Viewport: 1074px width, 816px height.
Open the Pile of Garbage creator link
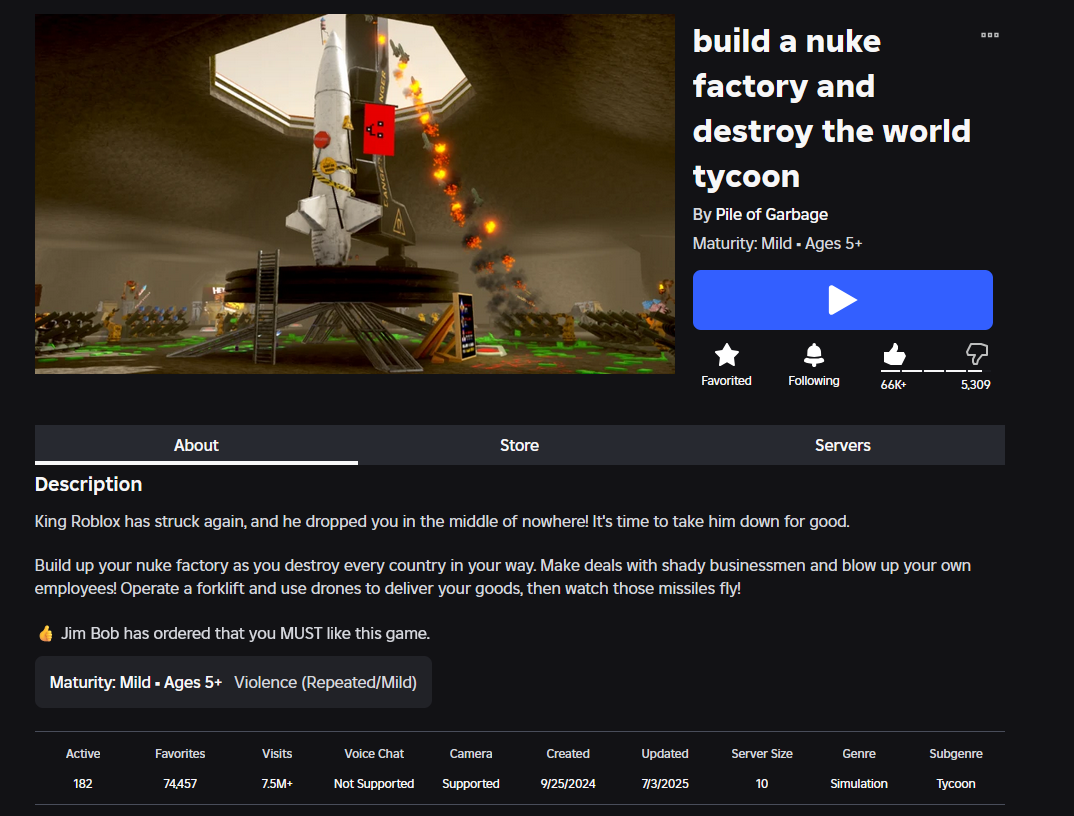pyautogui.click(x=771, y=214)
